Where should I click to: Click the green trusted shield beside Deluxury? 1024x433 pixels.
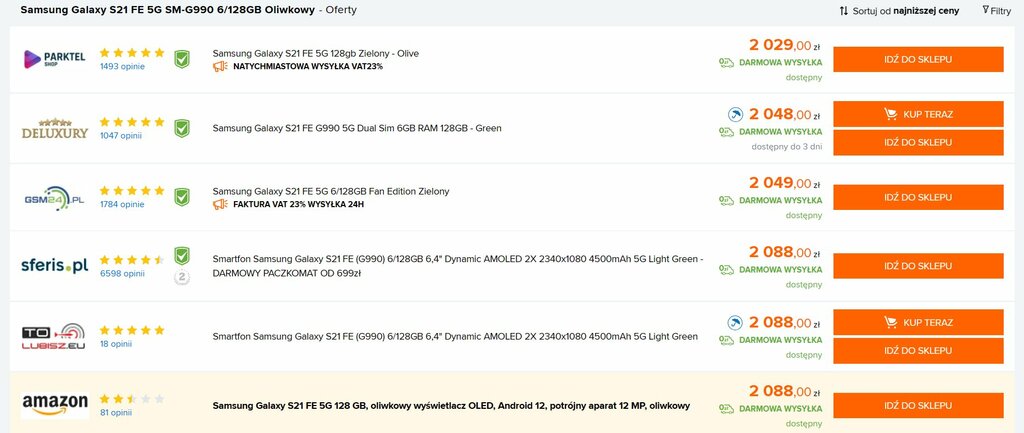click(182, 128)
